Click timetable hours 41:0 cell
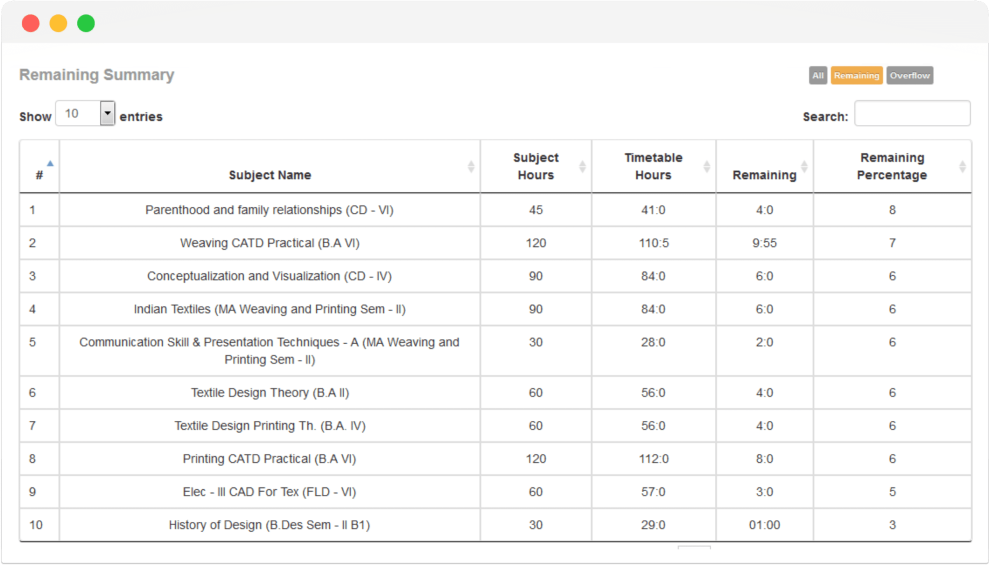This screenshot has width=989, height=565. [653, 210]
